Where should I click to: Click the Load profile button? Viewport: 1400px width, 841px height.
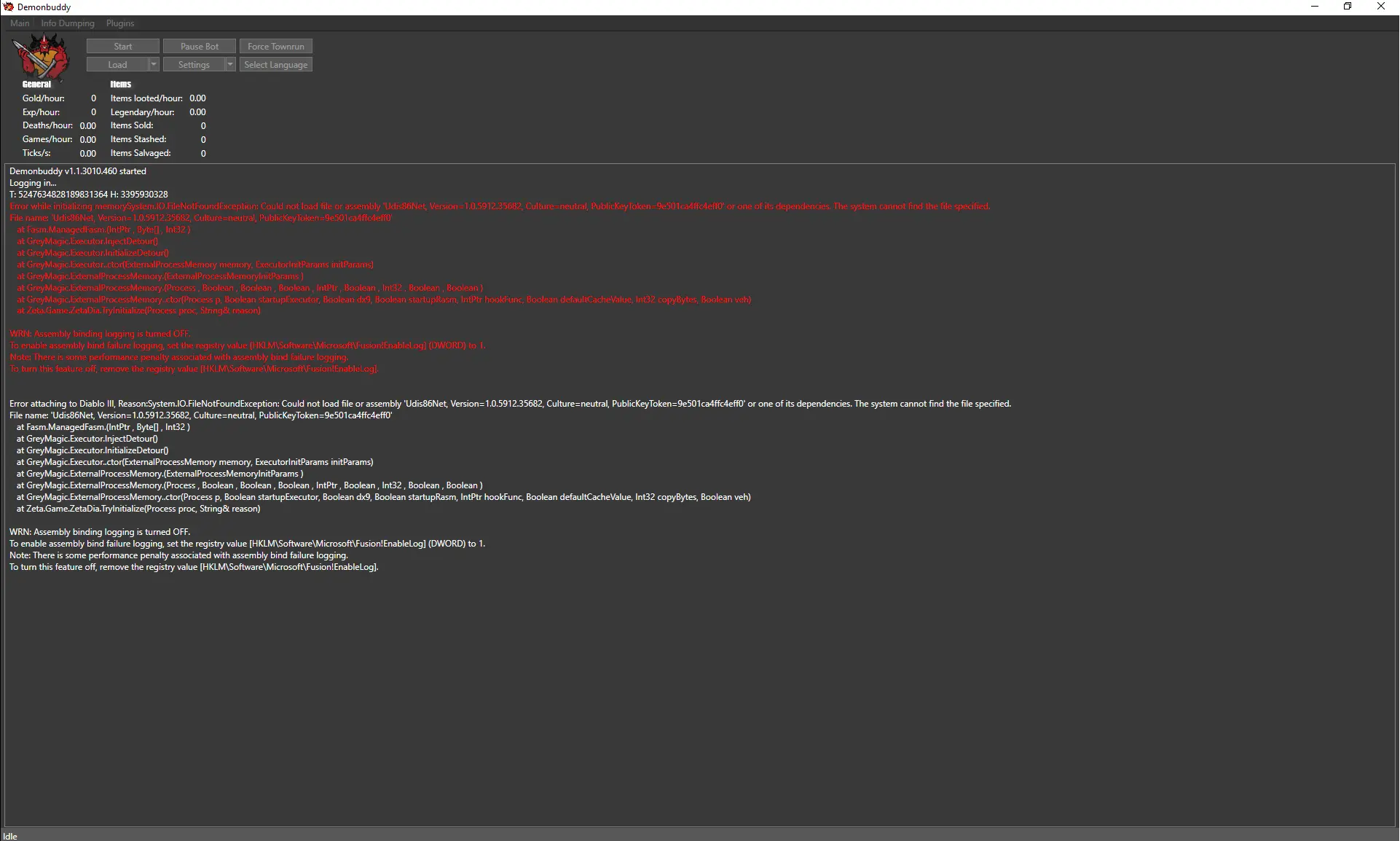click(117, 65)
